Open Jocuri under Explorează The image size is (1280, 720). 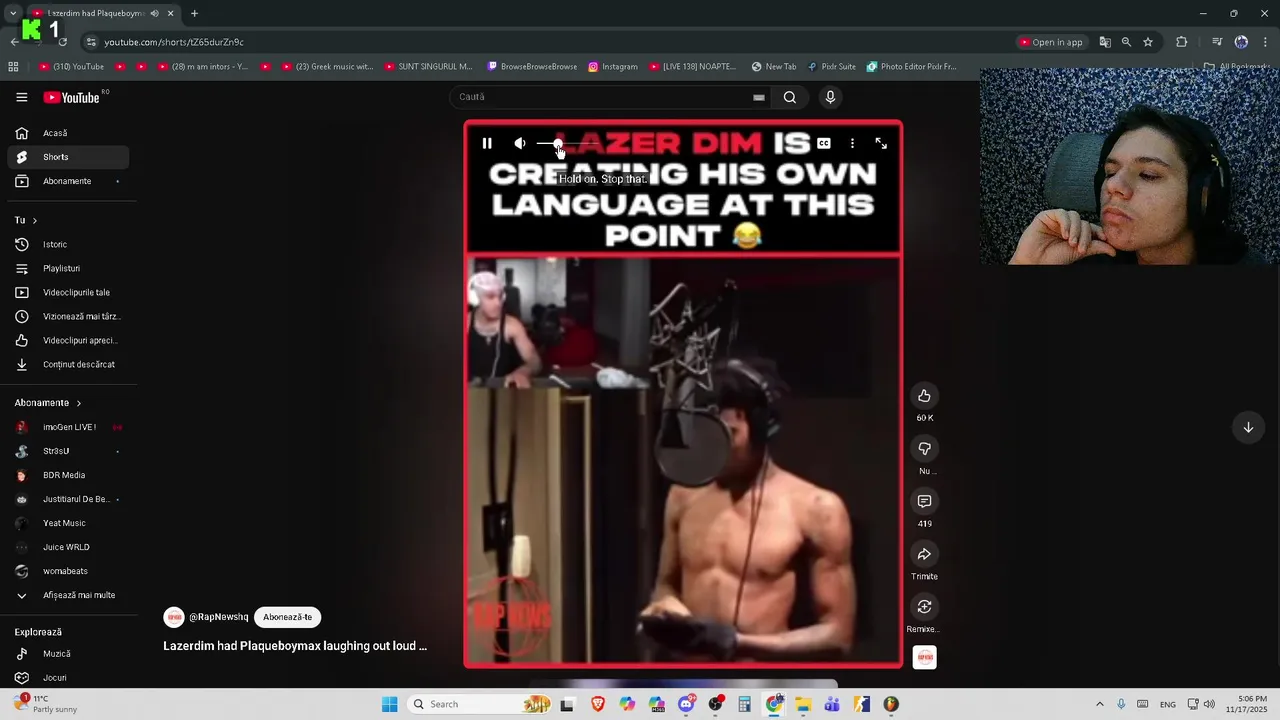[68, 678]
